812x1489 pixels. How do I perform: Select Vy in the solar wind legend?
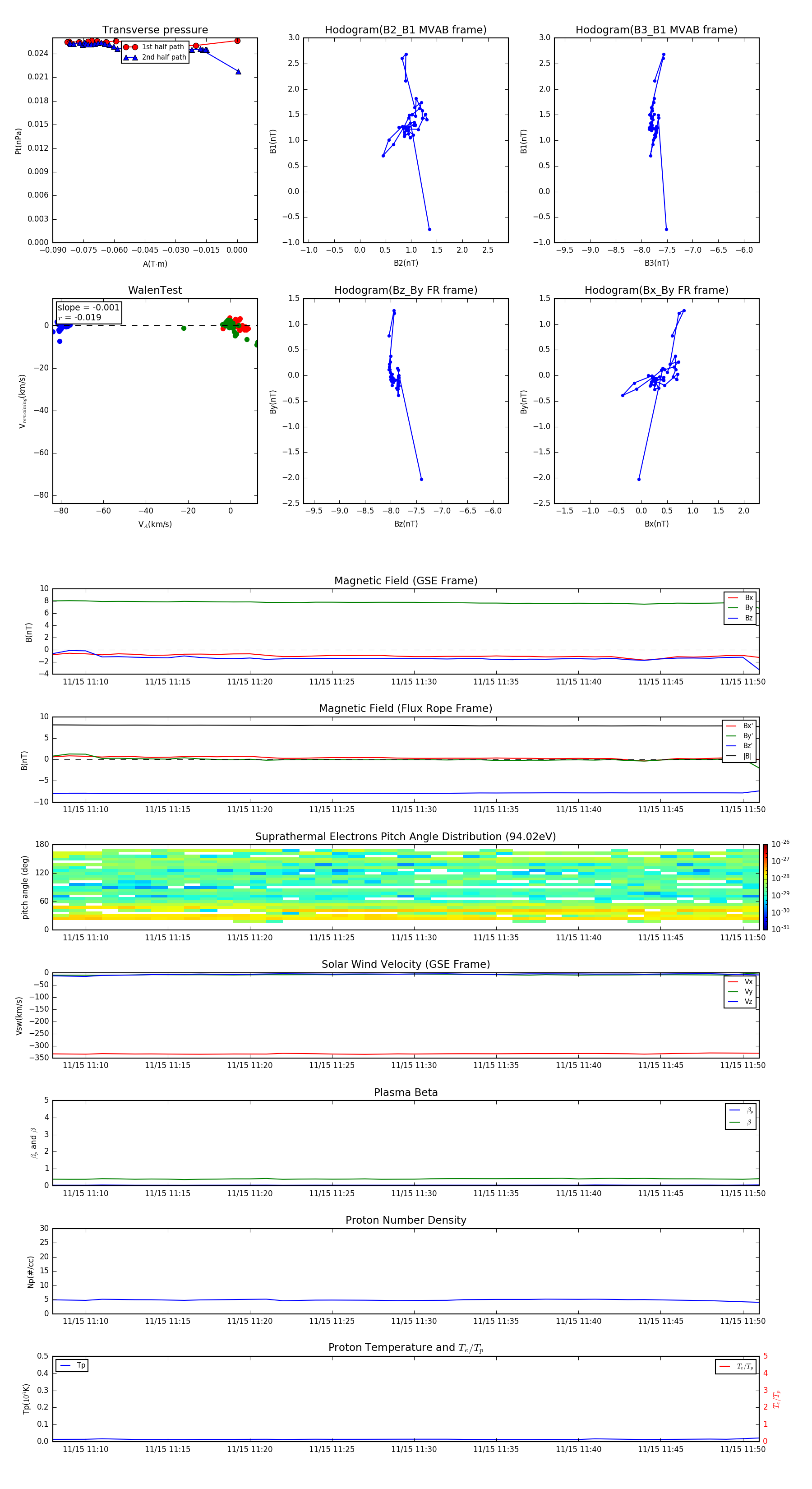740,991
